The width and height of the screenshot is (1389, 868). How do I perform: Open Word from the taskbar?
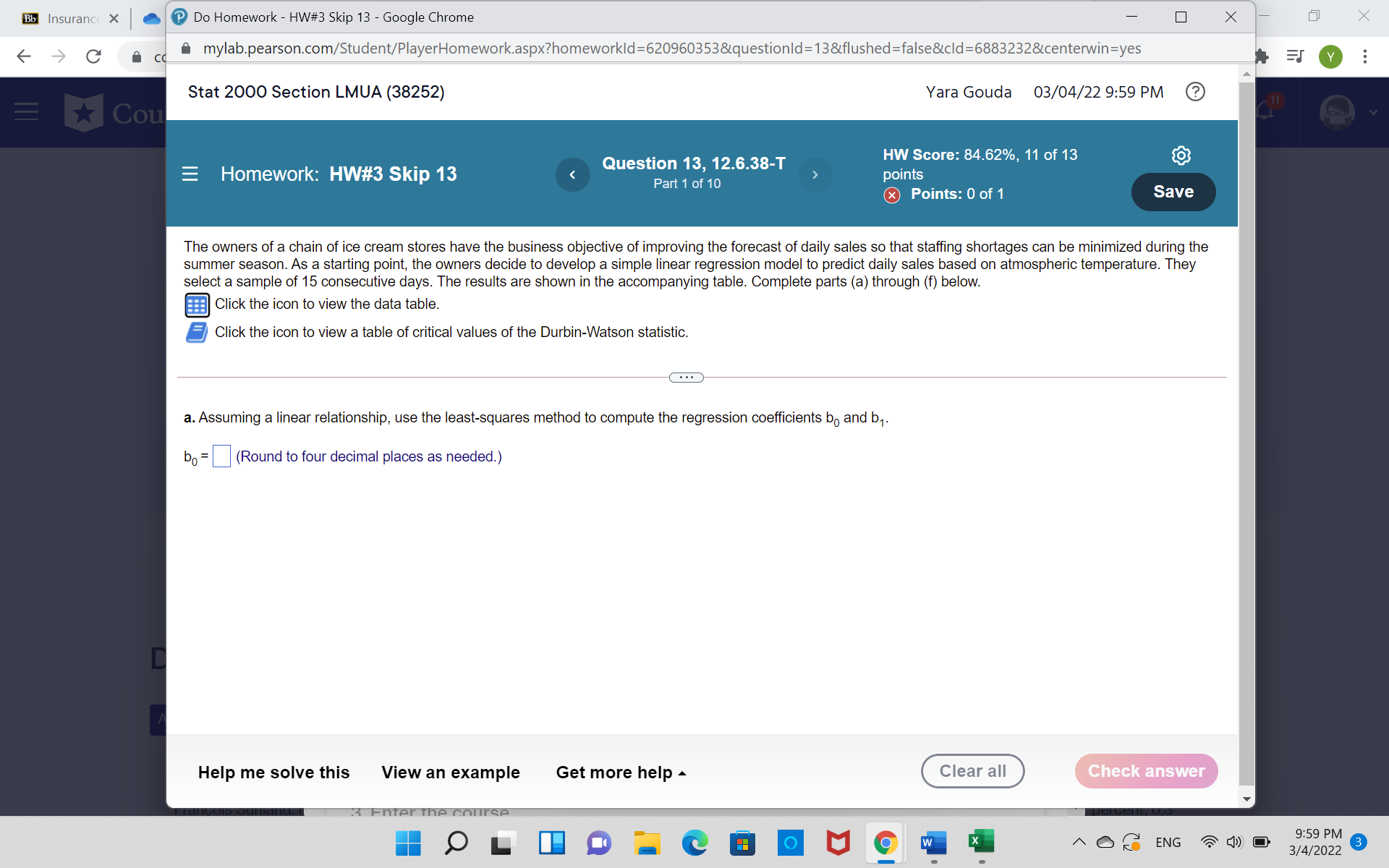click(x=933, y=842)
